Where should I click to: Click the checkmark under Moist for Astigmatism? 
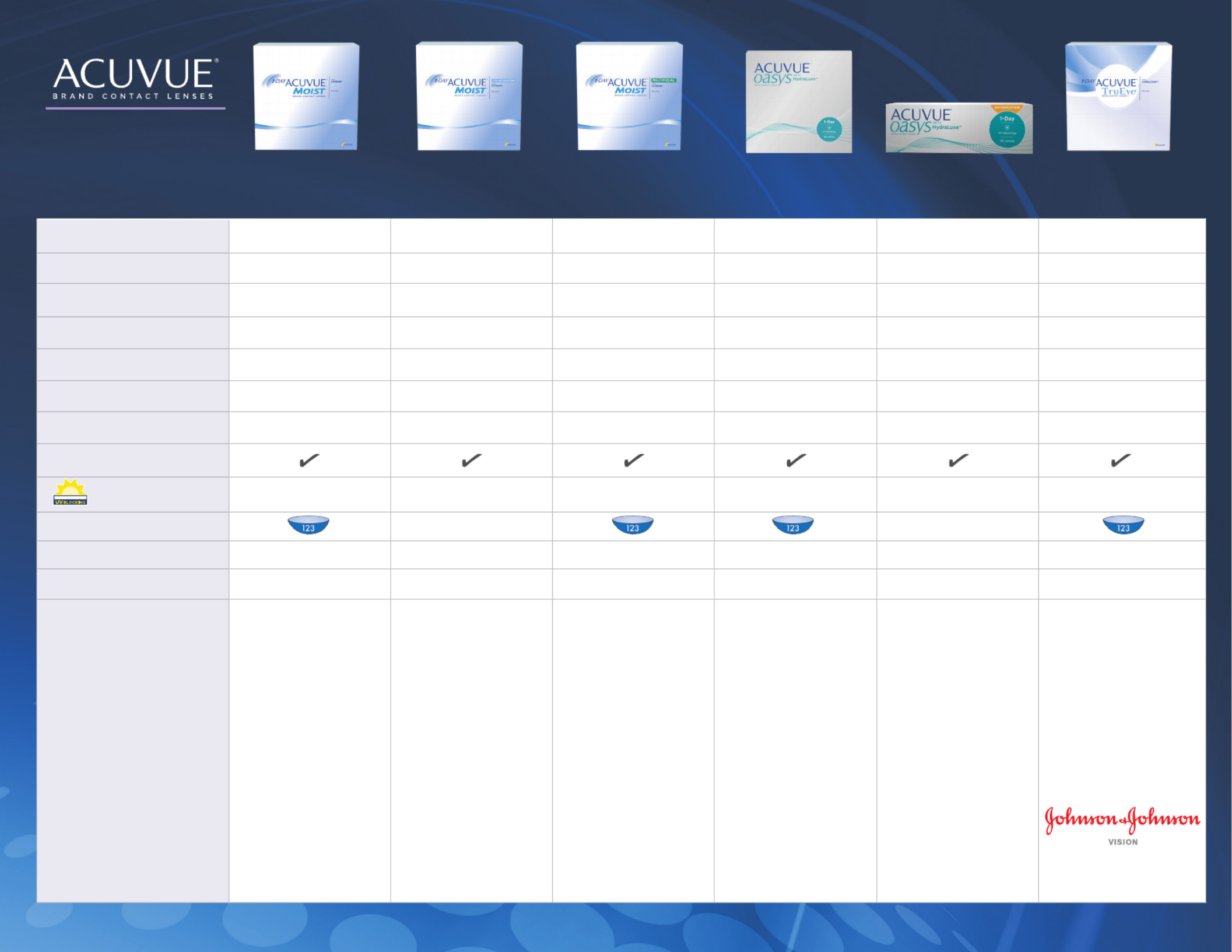point(471,461)
